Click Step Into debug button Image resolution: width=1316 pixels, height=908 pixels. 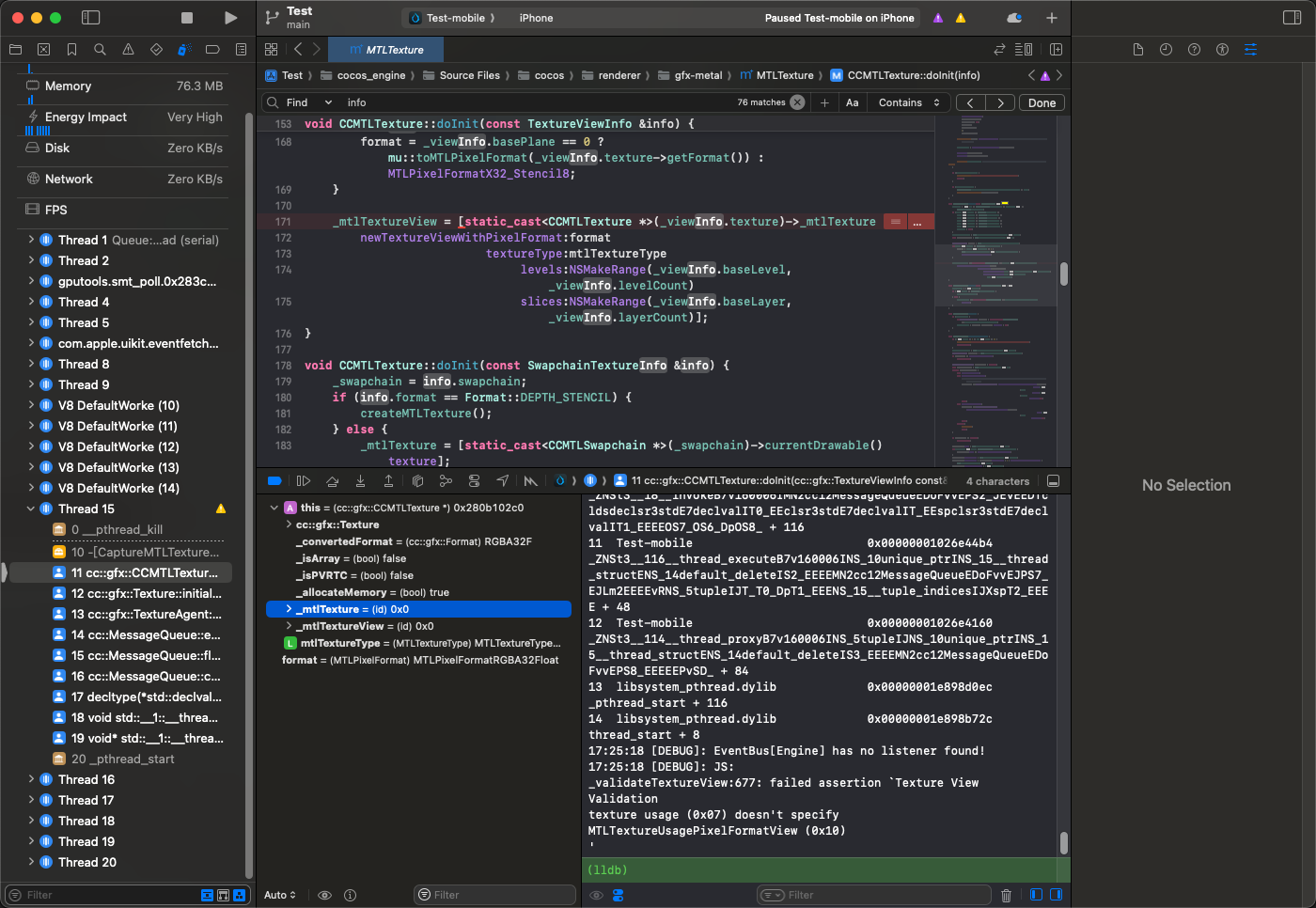pyautogui.click(x=360, y=480)
